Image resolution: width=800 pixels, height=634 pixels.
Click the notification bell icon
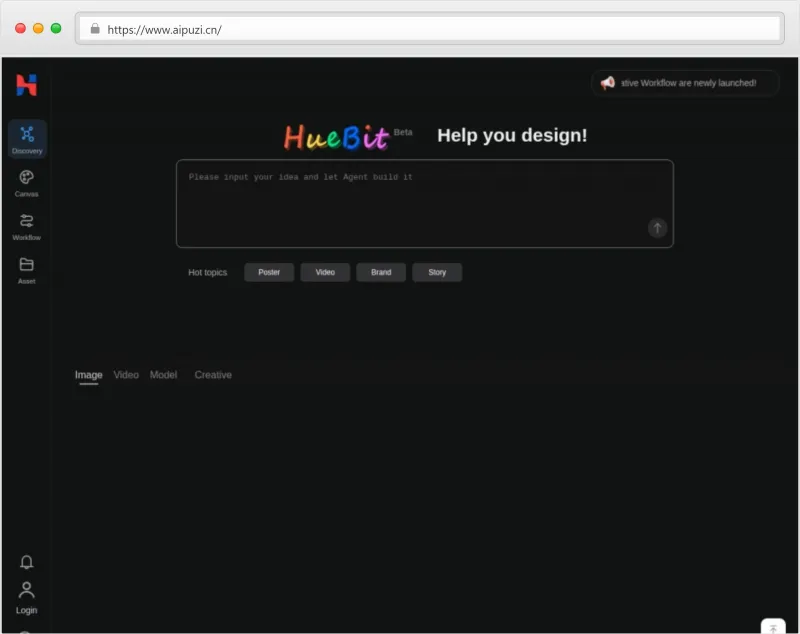coord(25,562)
